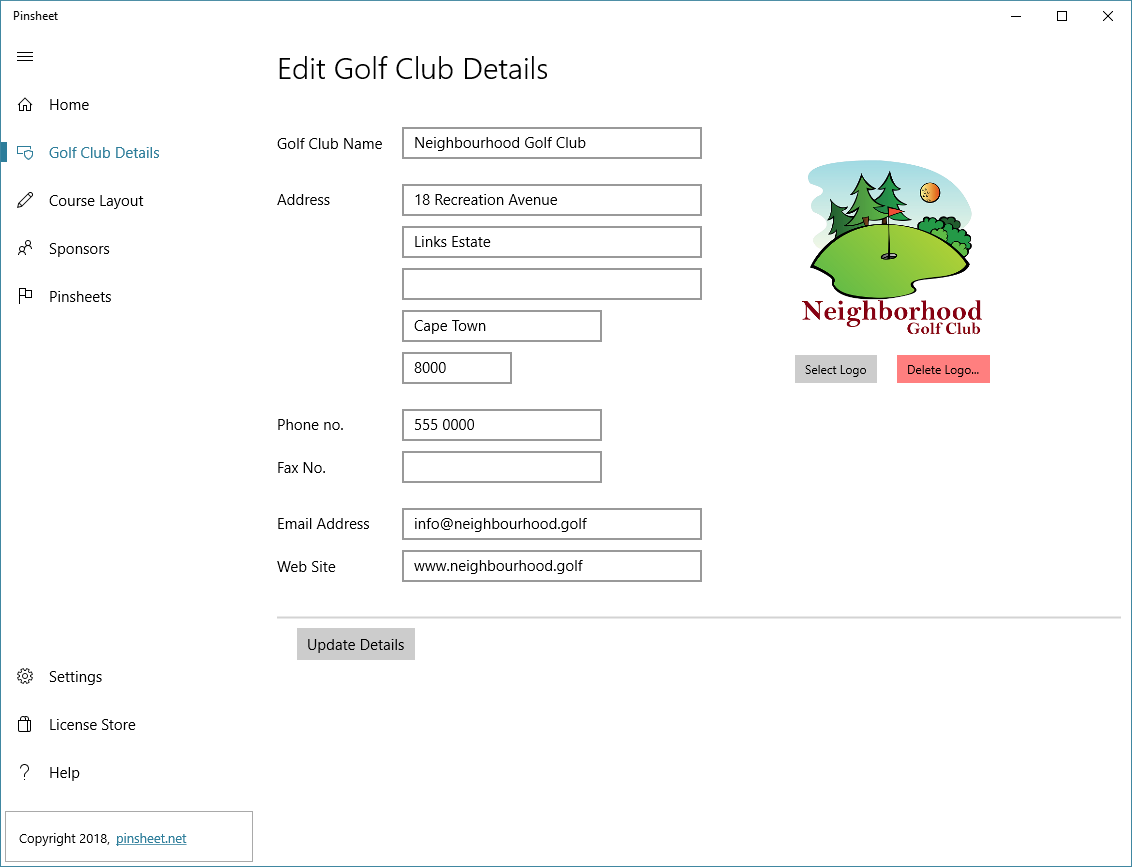Click the Web Site label

306,567
